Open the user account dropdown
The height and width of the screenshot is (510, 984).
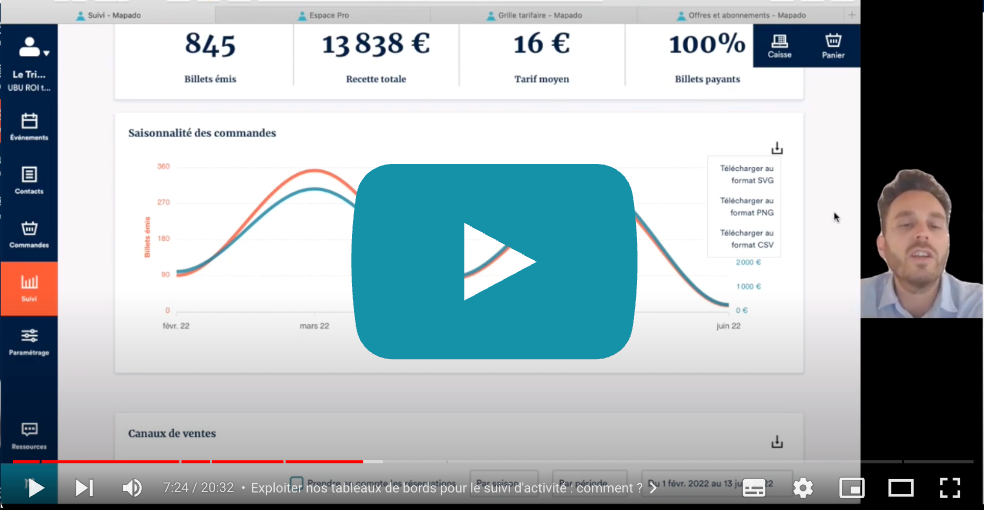(33, 47)
